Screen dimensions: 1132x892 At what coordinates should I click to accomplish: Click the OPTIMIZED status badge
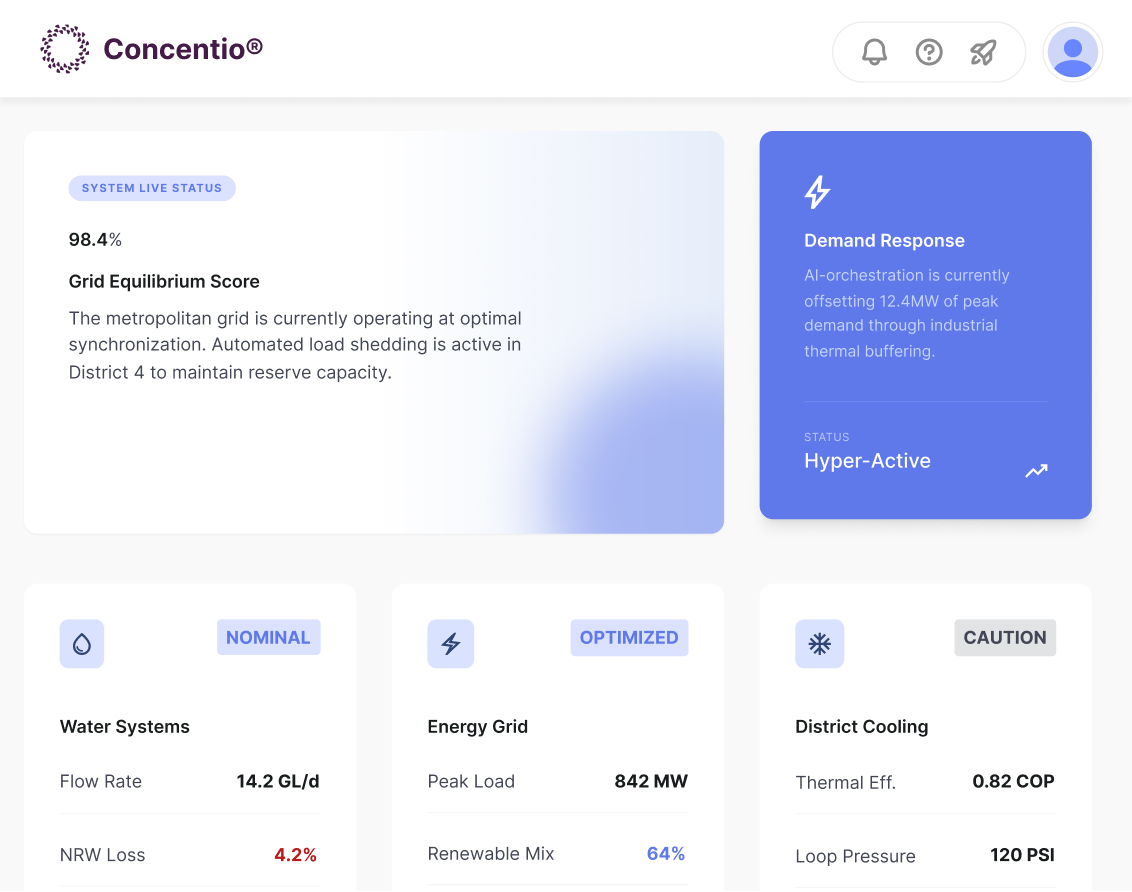point(629,637)
